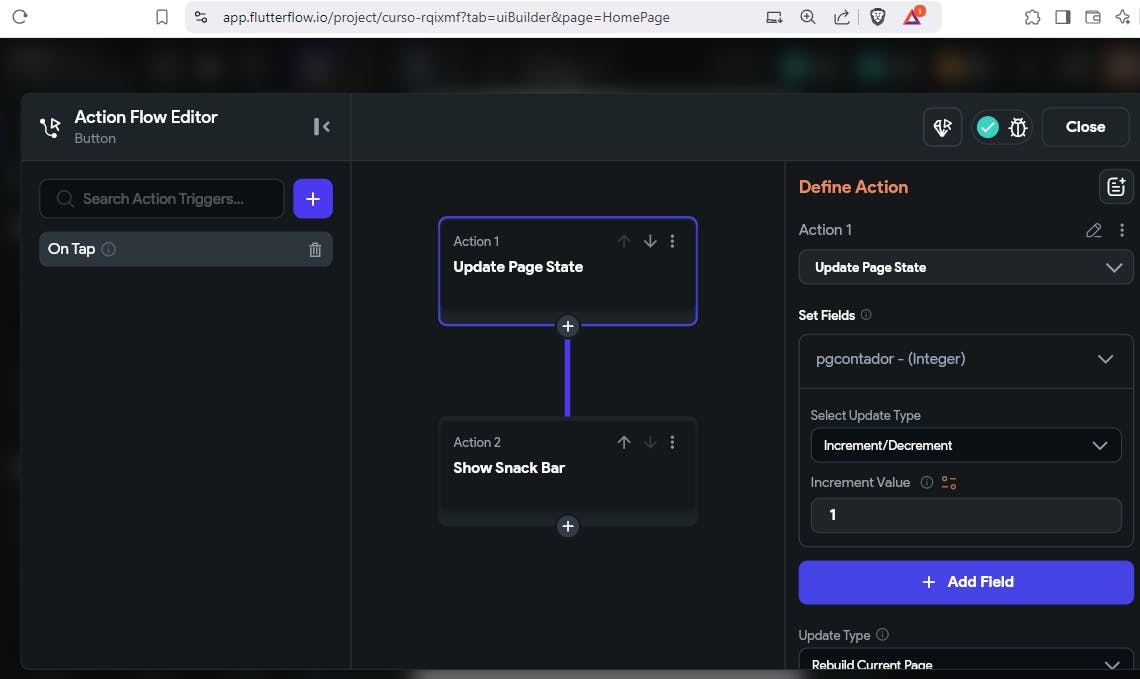Viewport: 1140px width, 679px height.
Task: Move Action 1 down
Action: point(650,241)
